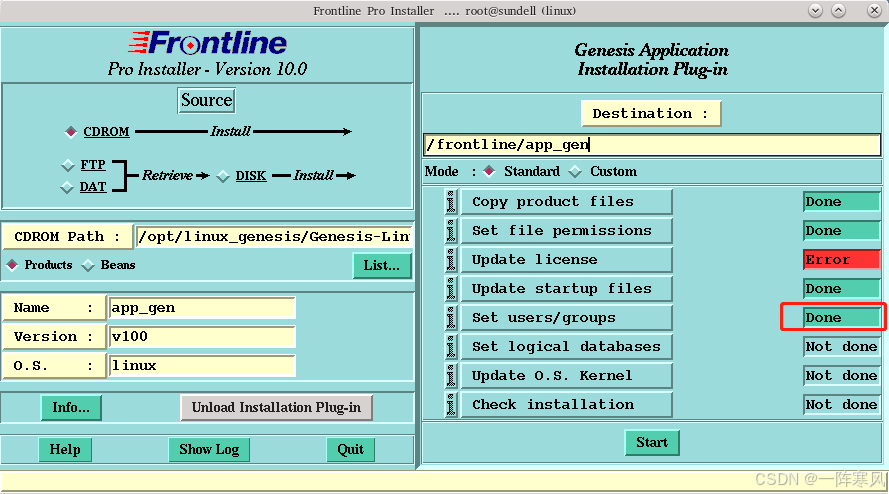
Task: Click the Destination path field
Action: coord(652,145)
